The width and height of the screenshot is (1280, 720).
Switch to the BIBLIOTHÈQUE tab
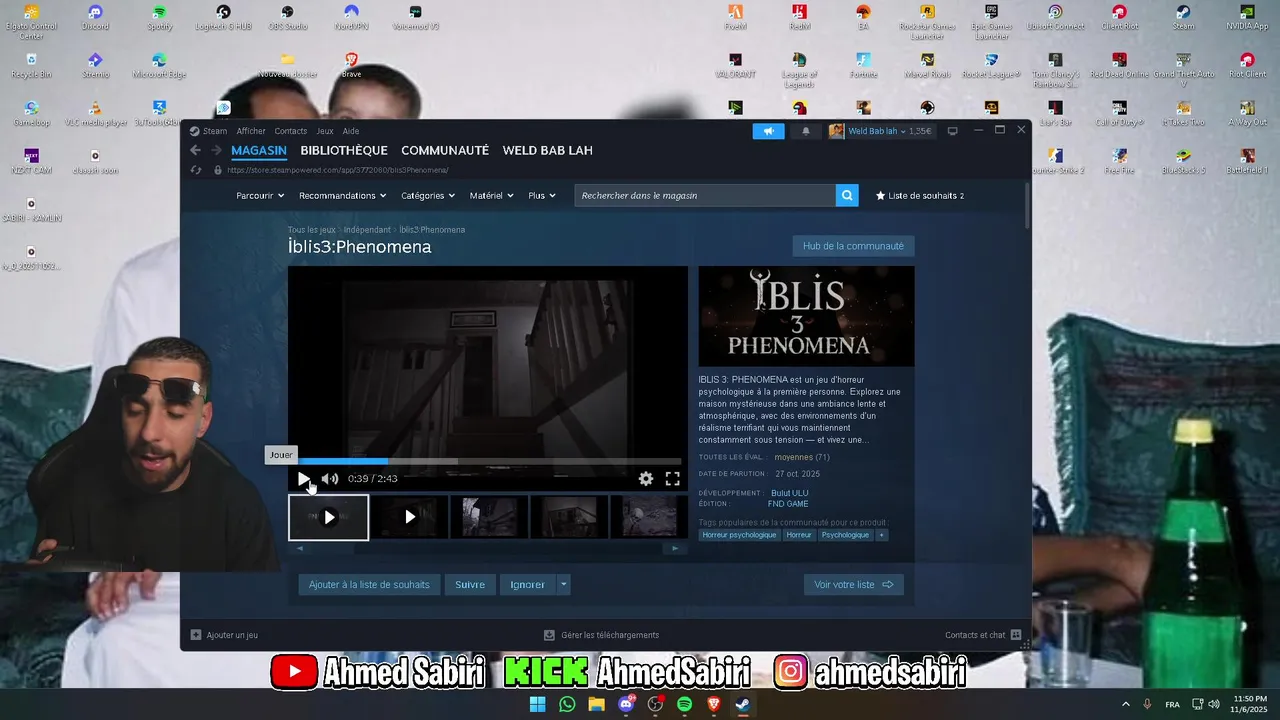[x=344, y=150]
